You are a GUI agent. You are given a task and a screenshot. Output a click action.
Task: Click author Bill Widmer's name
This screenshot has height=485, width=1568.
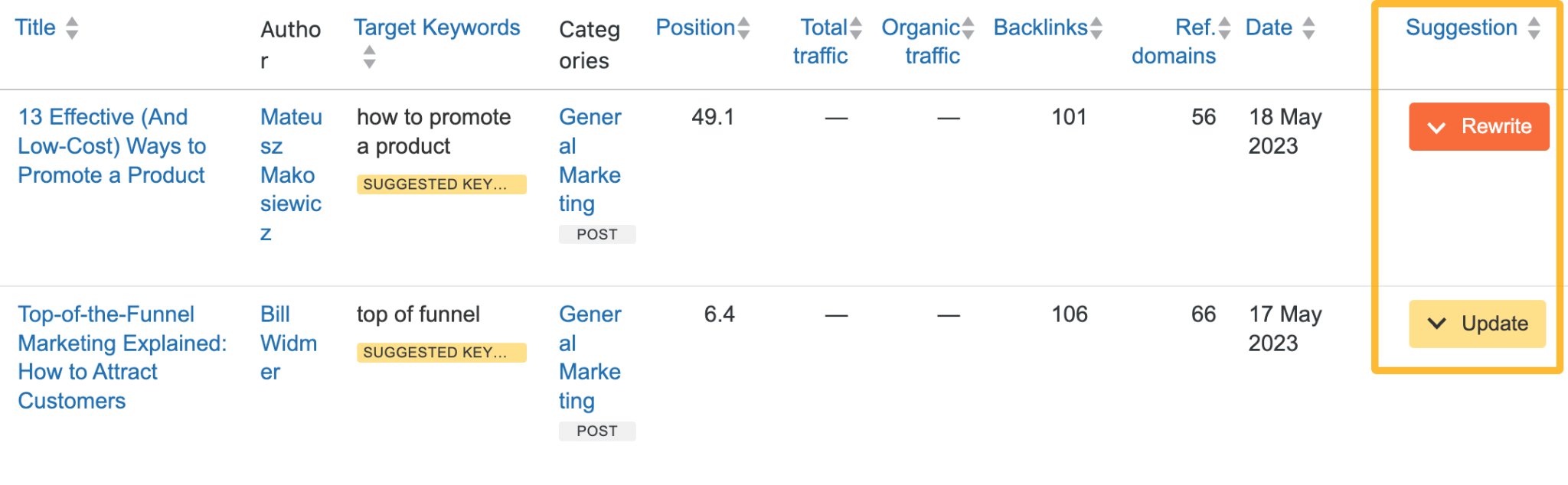[x=289, y=343]
